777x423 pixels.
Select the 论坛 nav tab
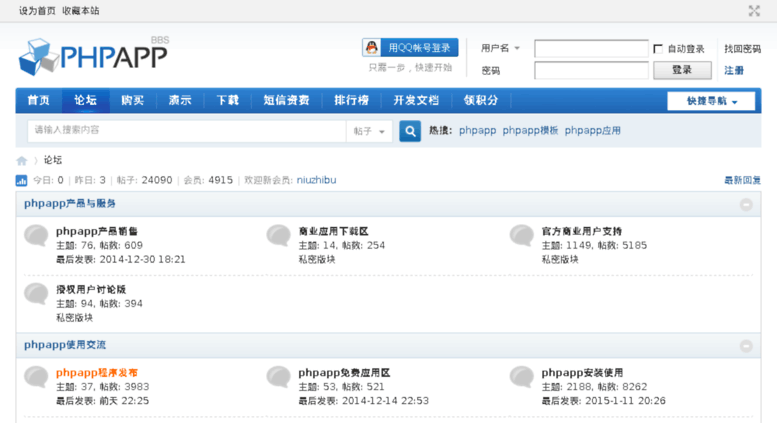pyautogui.click(x=85, y=101)
